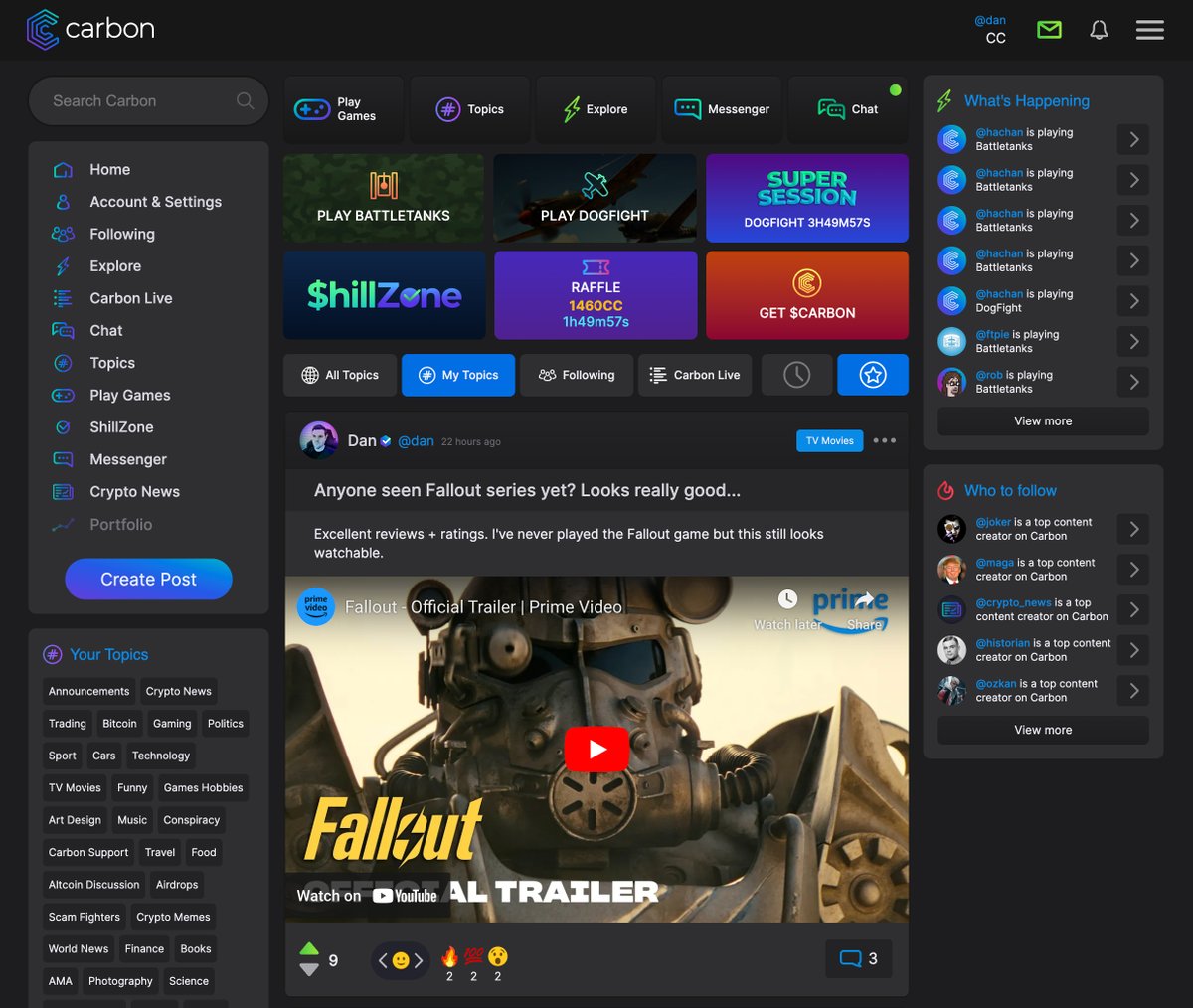
Task: Click View more under What's Happening
Action: pos(1043,421)
